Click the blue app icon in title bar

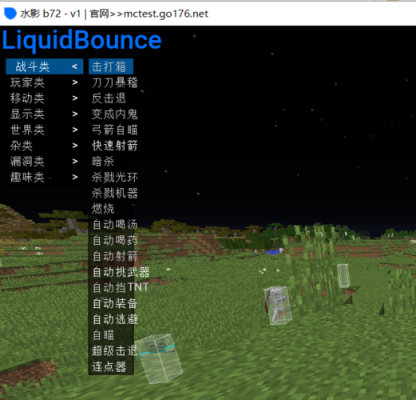(10, 13)
